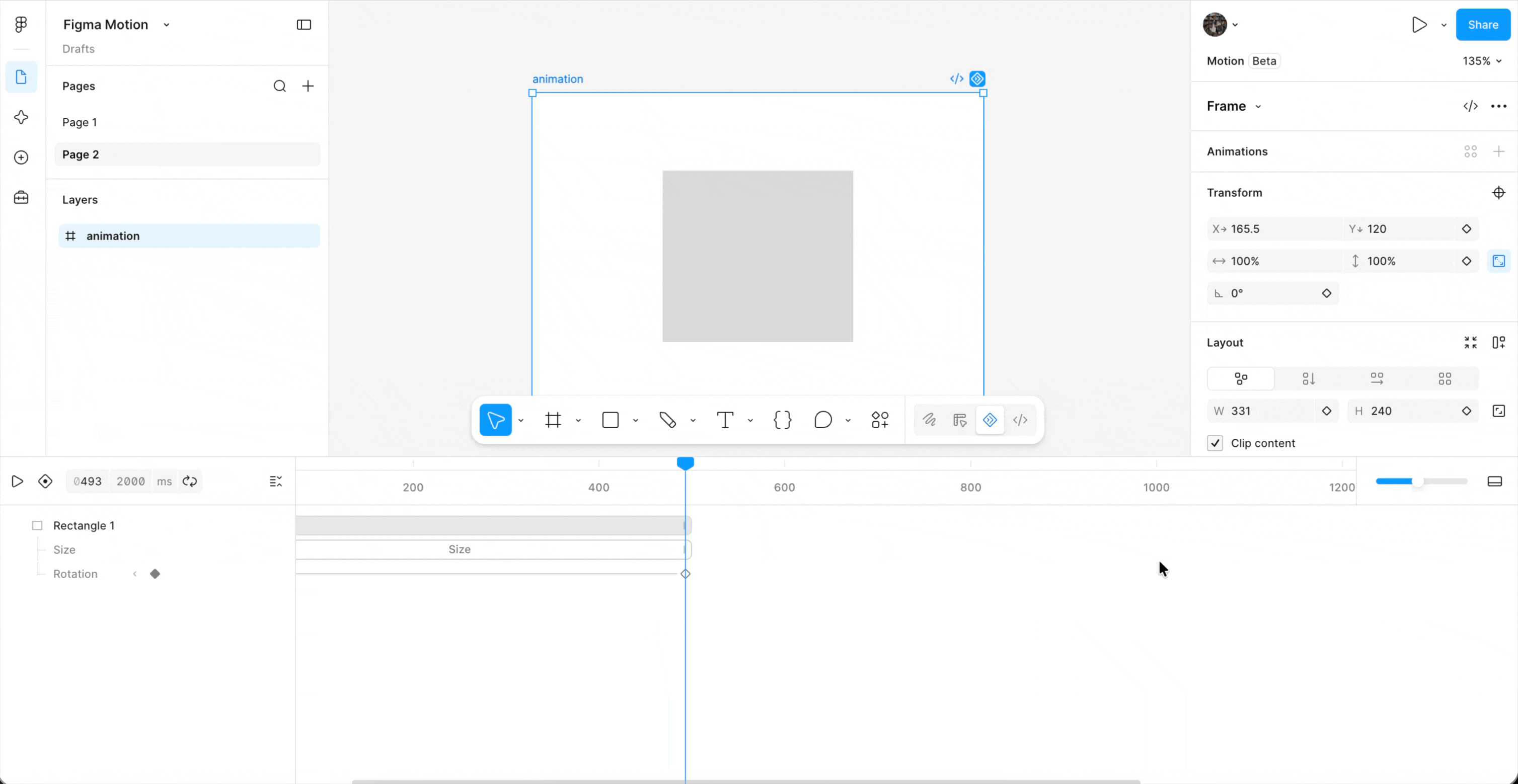Expand the Frame type dropdown
The height and width of the screenshot is (784, 1518).
coord(1258,107)
